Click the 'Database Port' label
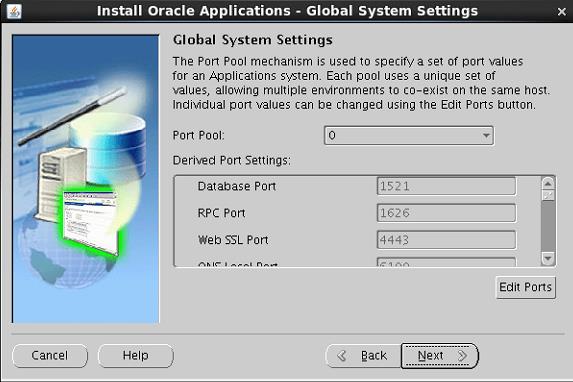This screenshot has width=573, height=382. point(236,186)
